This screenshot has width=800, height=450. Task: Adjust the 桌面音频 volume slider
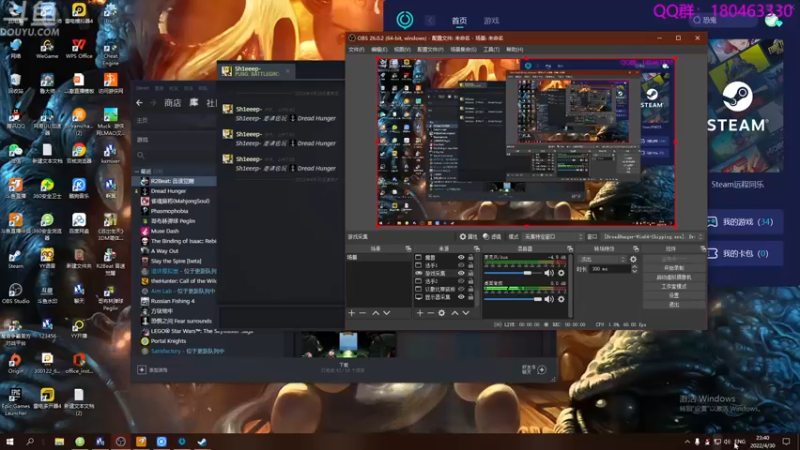[513, 299]
